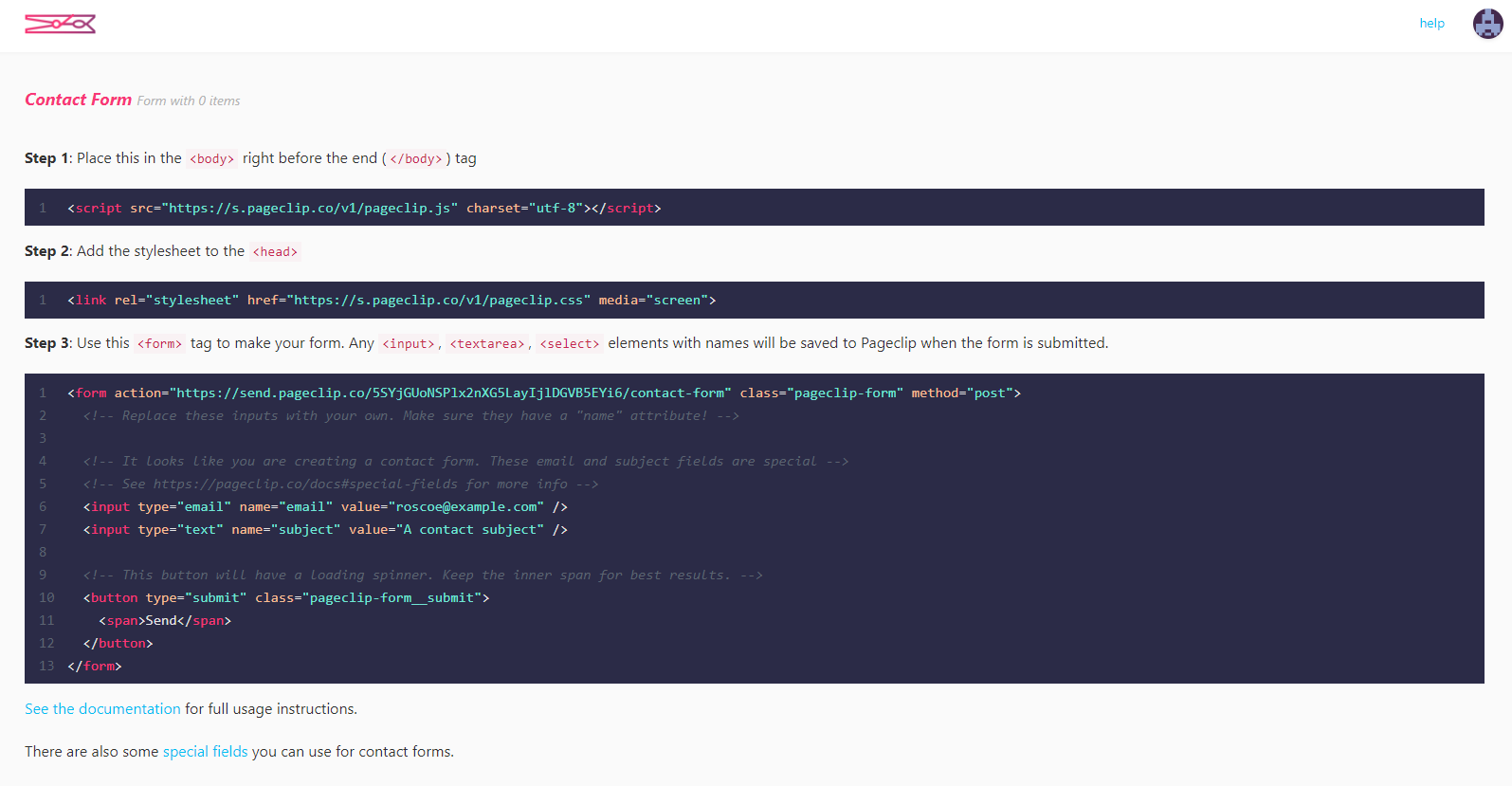Click the Step 2 label
Screen dimensions: 1512x786
[x=46, y=251]
